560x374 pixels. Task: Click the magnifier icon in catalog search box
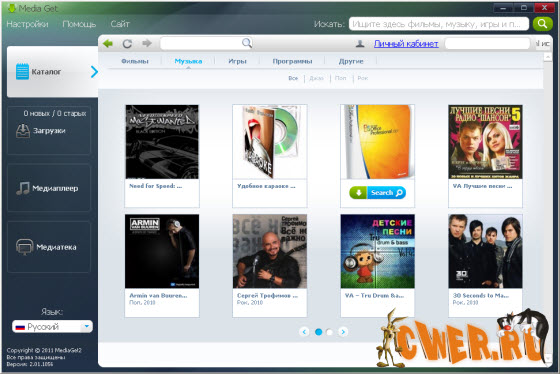point(247,43)
